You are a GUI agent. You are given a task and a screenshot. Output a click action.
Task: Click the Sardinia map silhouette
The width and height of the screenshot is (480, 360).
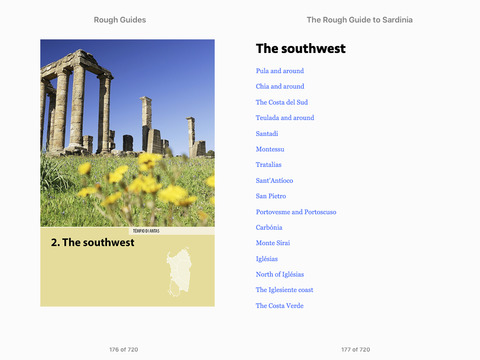point(179,272)
